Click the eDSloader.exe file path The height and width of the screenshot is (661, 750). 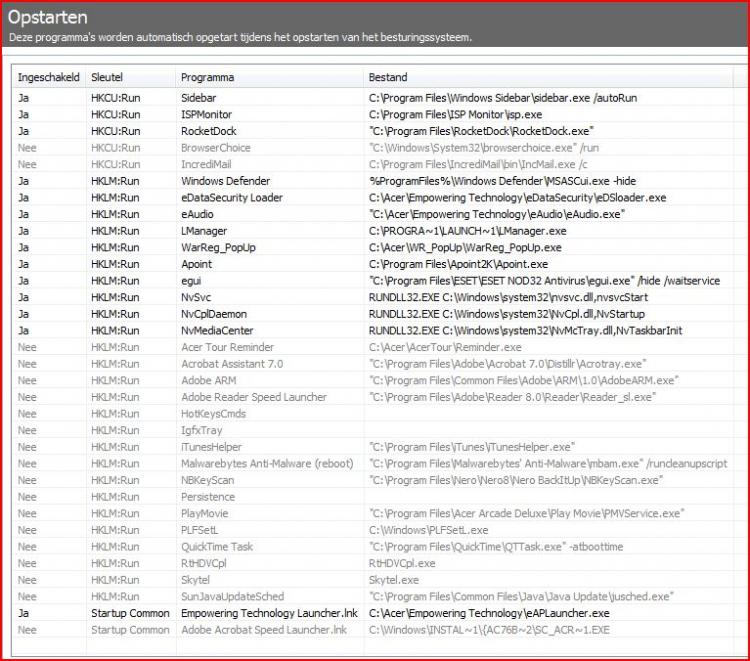517,198
